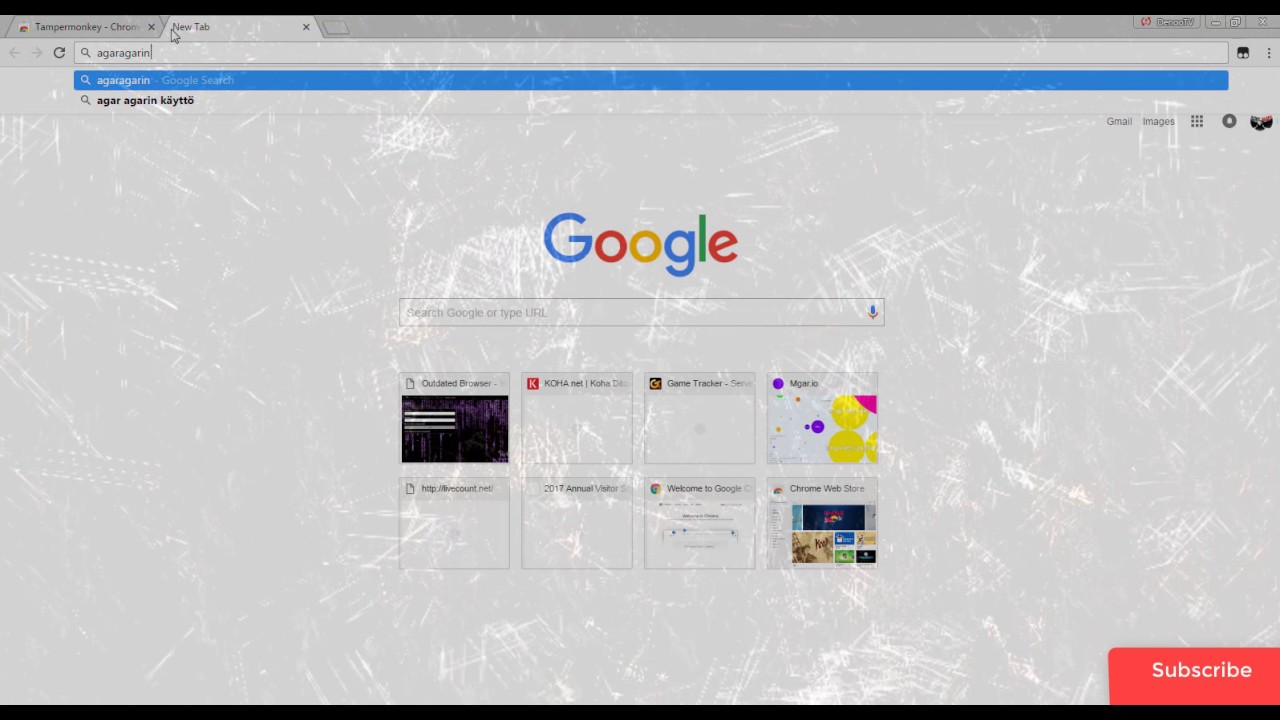Open a new tab with the tab strip button

[337, 27]
